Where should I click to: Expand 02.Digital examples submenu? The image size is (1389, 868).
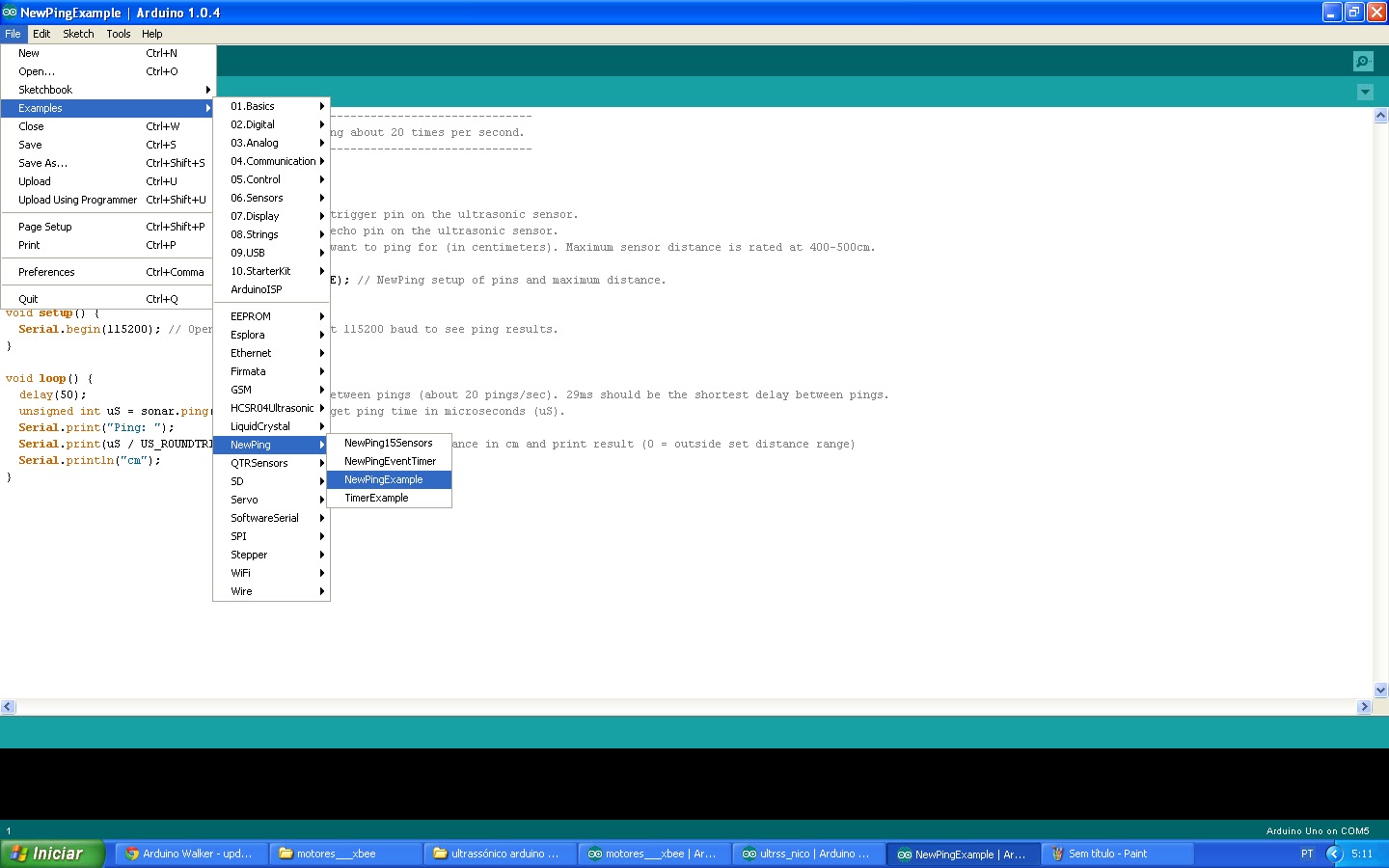(271, 124)
